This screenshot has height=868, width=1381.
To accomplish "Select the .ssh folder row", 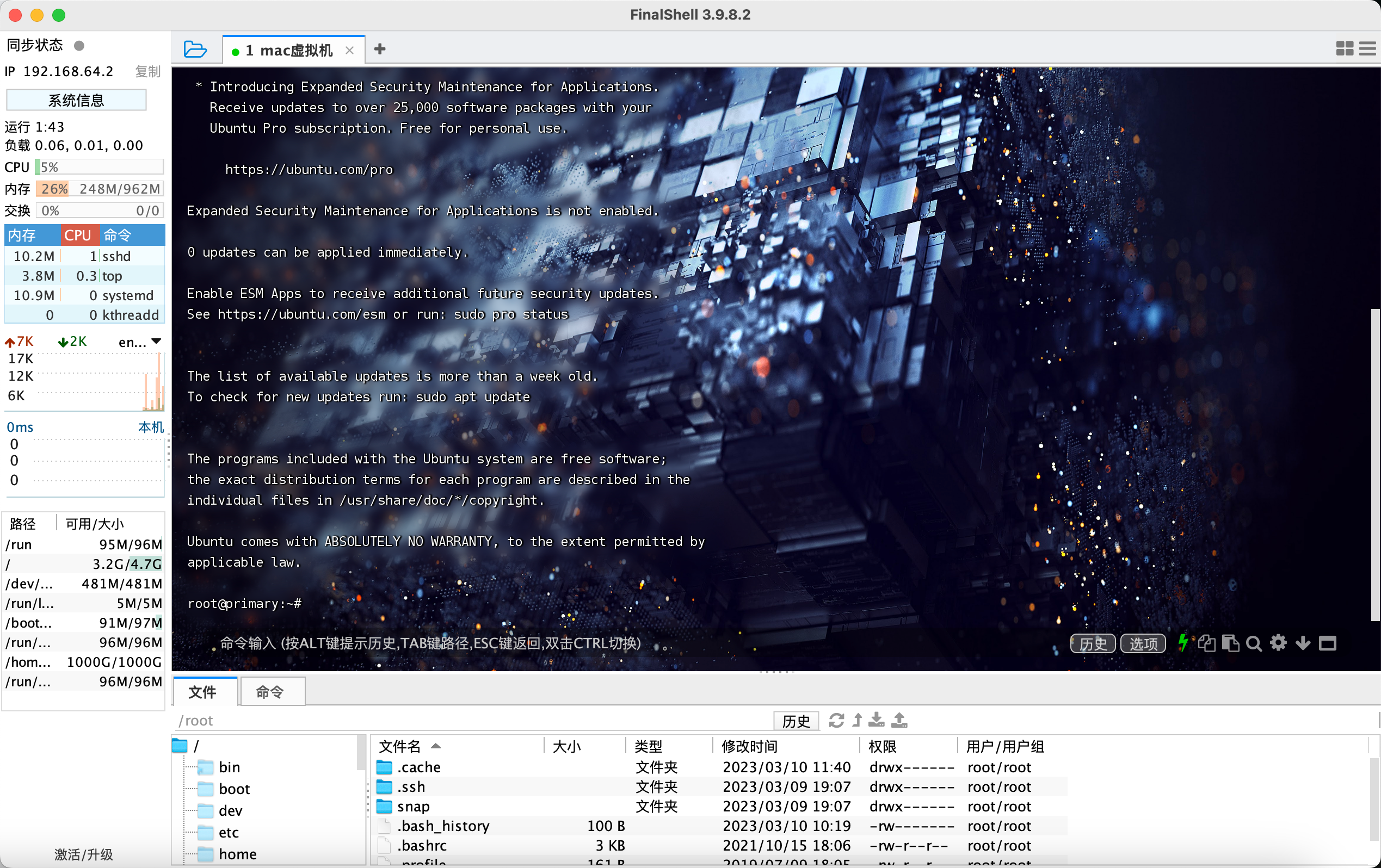I will pos(720,786).
